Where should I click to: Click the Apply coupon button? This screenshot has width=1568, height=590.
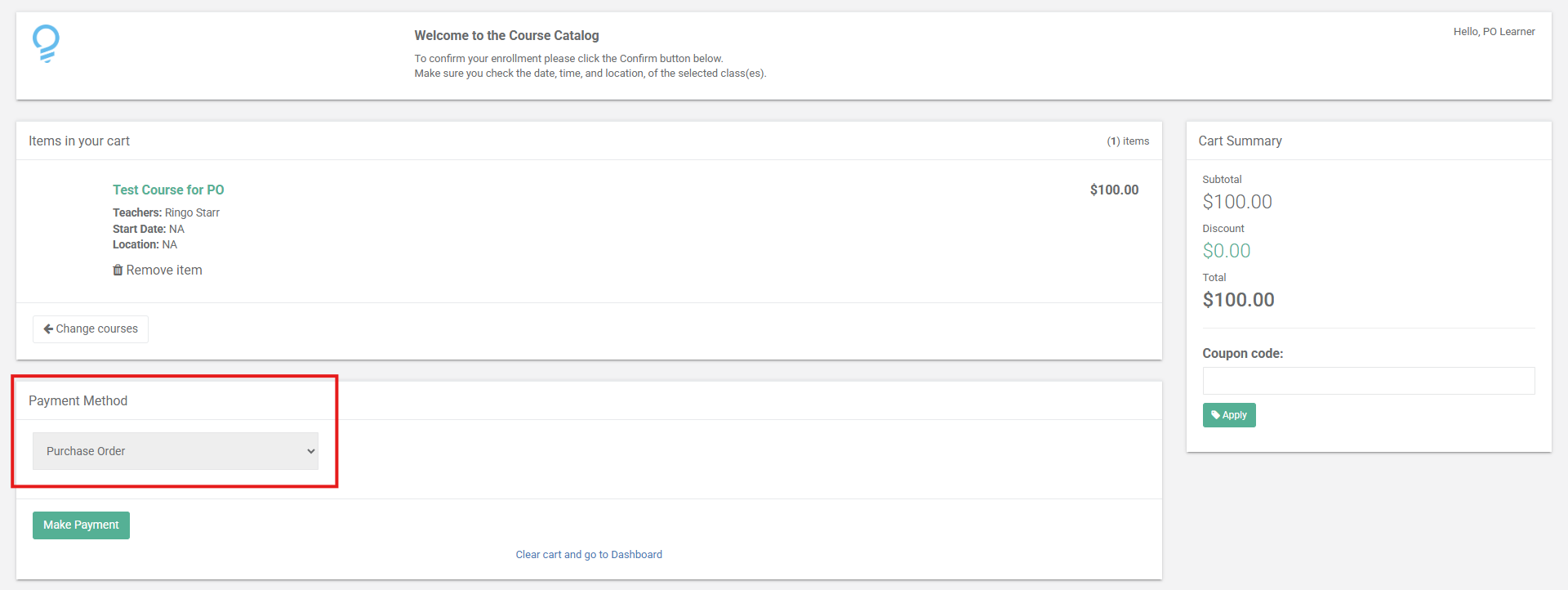point(1229,415)
